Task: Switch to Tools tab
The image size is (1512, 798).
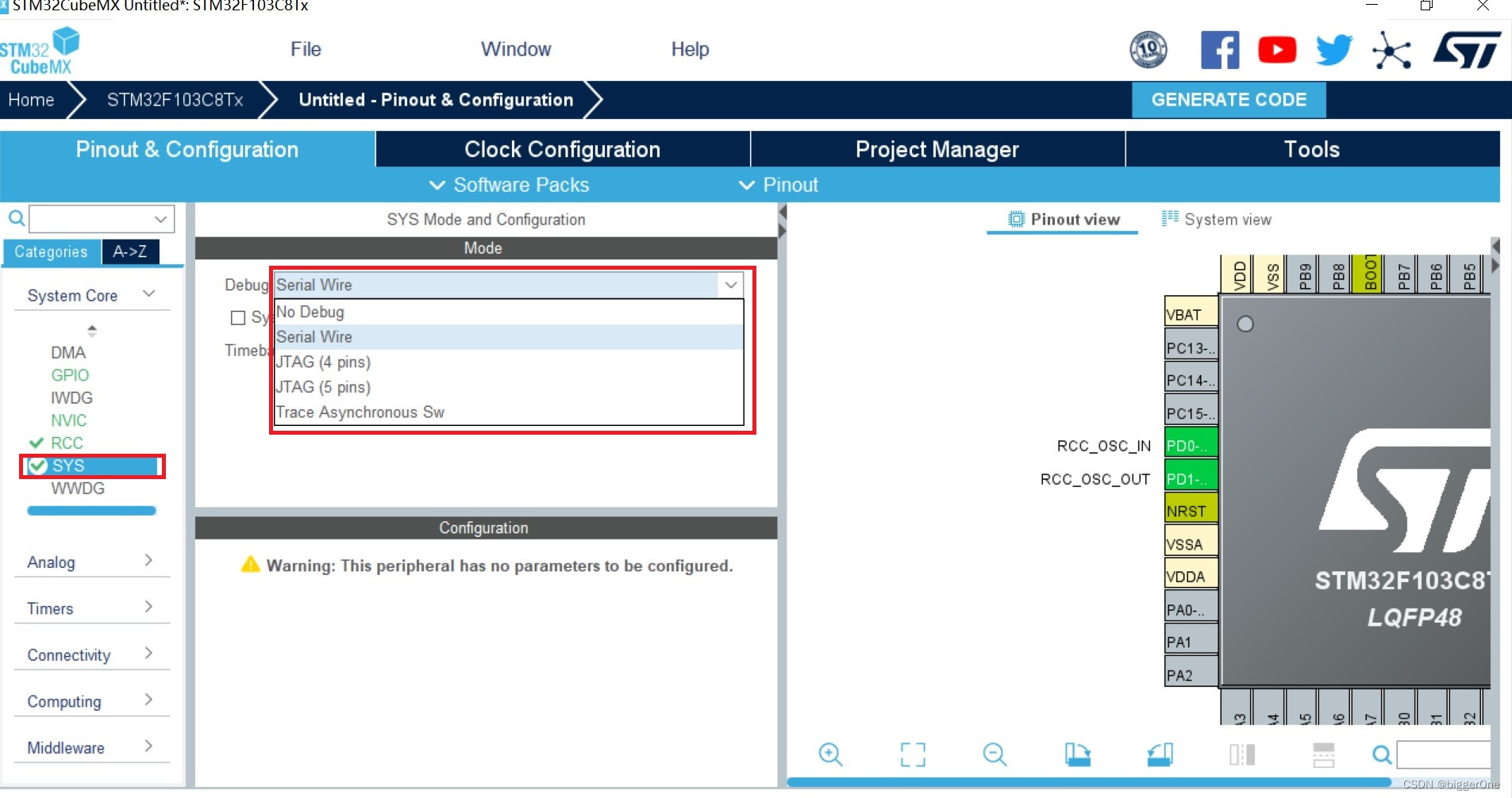Action: click(x=1312, y=149)
